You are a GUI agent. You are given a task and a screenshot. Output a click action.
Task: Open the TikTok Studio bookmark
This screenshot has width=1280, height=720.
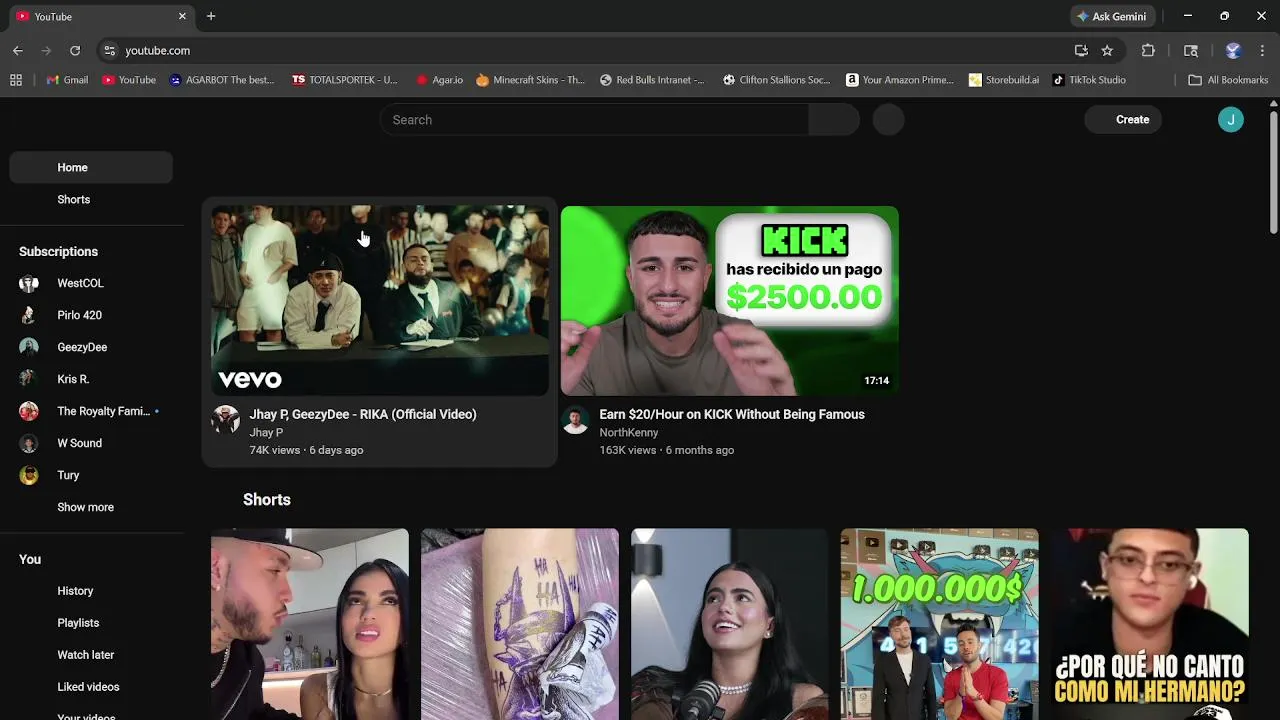pos(1089,80)
